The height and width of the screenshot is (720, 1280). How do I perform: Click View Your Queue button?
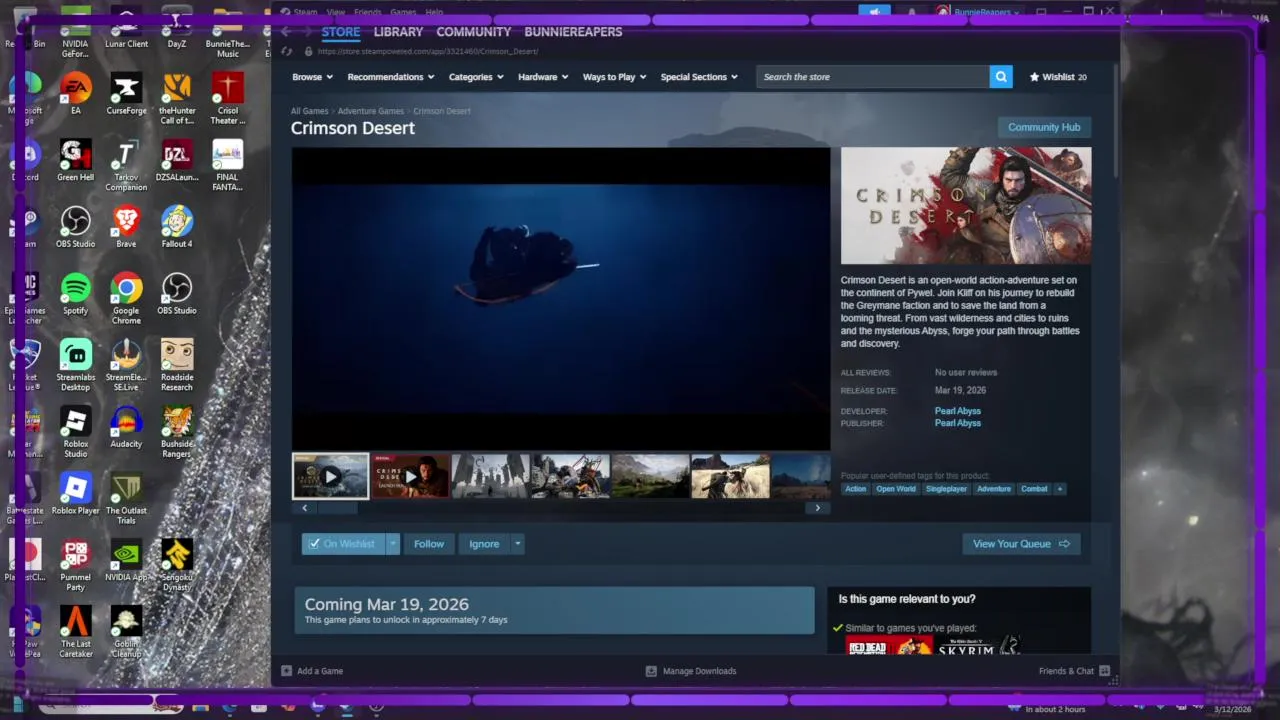(x=1021, y=544)
